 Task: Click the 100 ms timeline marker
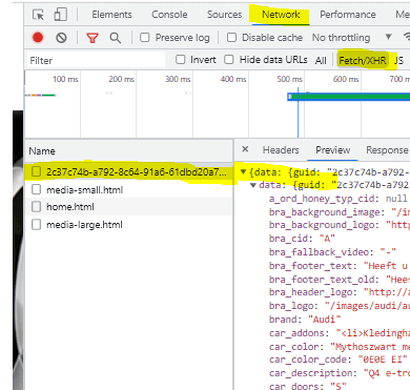(x=65, y=79)
